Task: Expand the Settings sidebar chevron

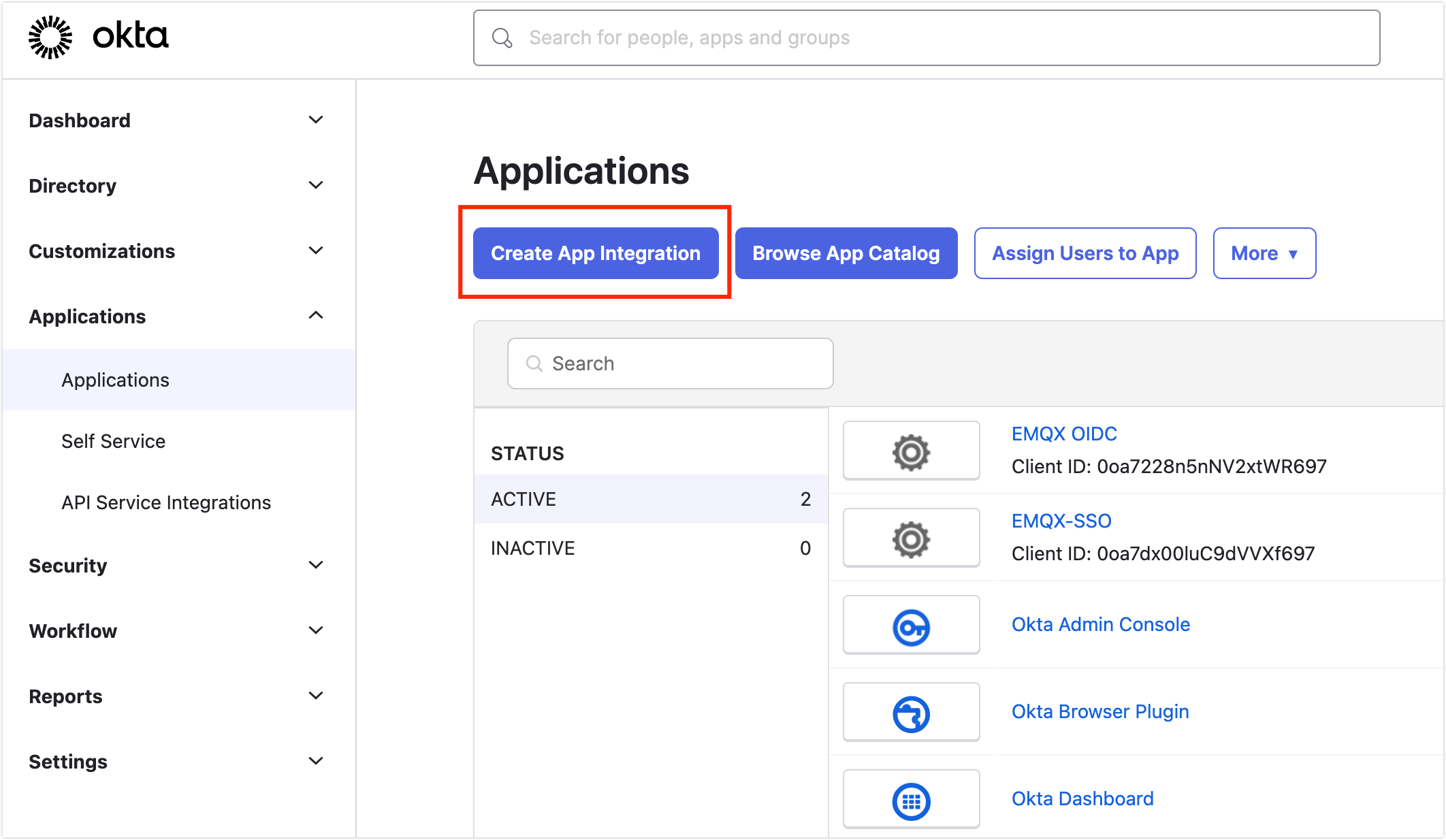Action: coord(315,761)
